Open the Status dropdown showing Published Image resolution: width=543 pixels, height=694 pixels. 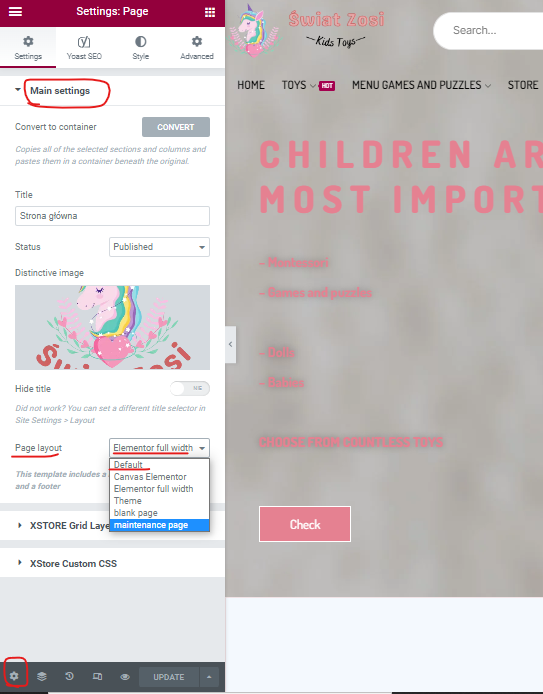coord(159,247)
